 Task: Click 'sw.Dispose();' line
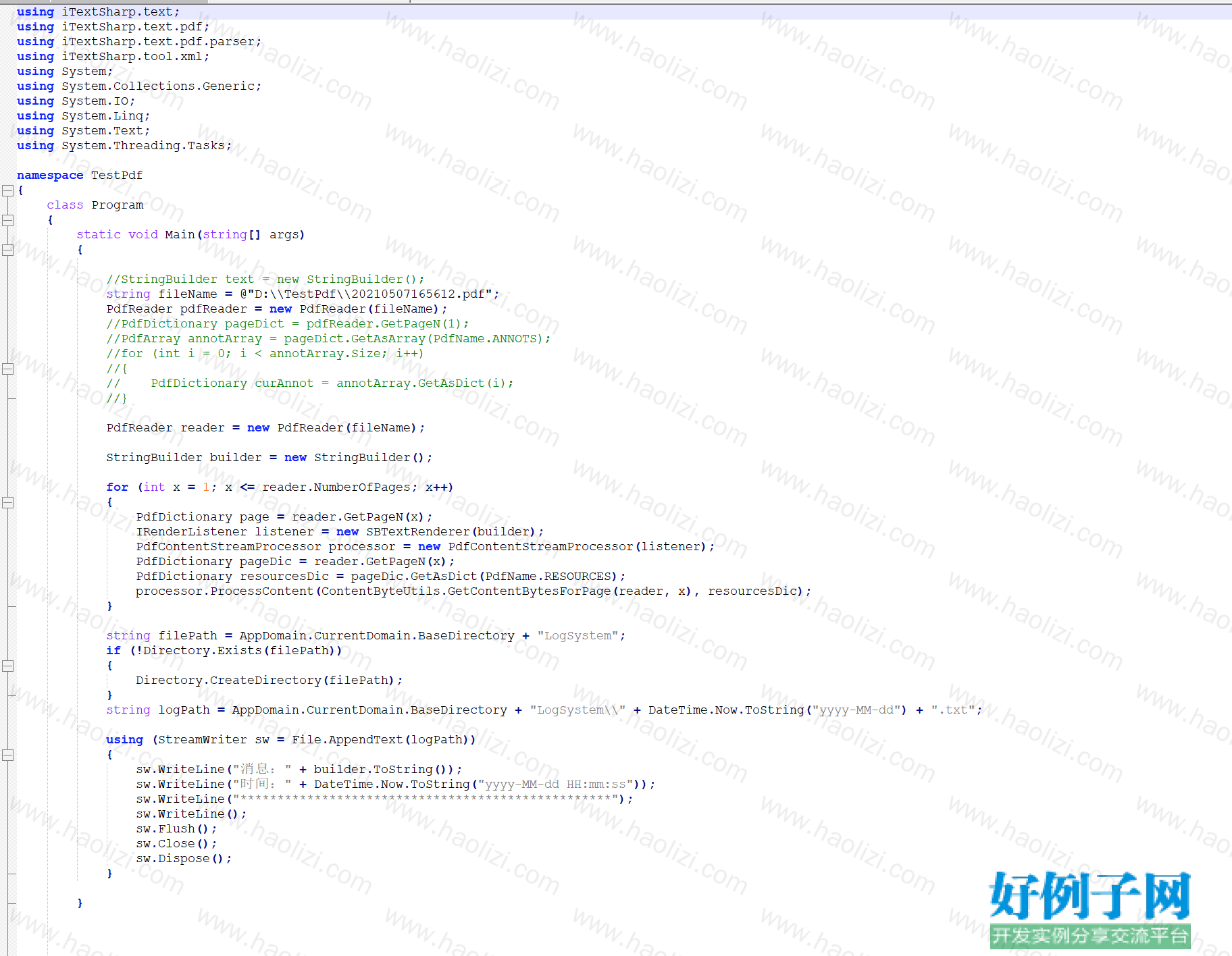[184, 859]
